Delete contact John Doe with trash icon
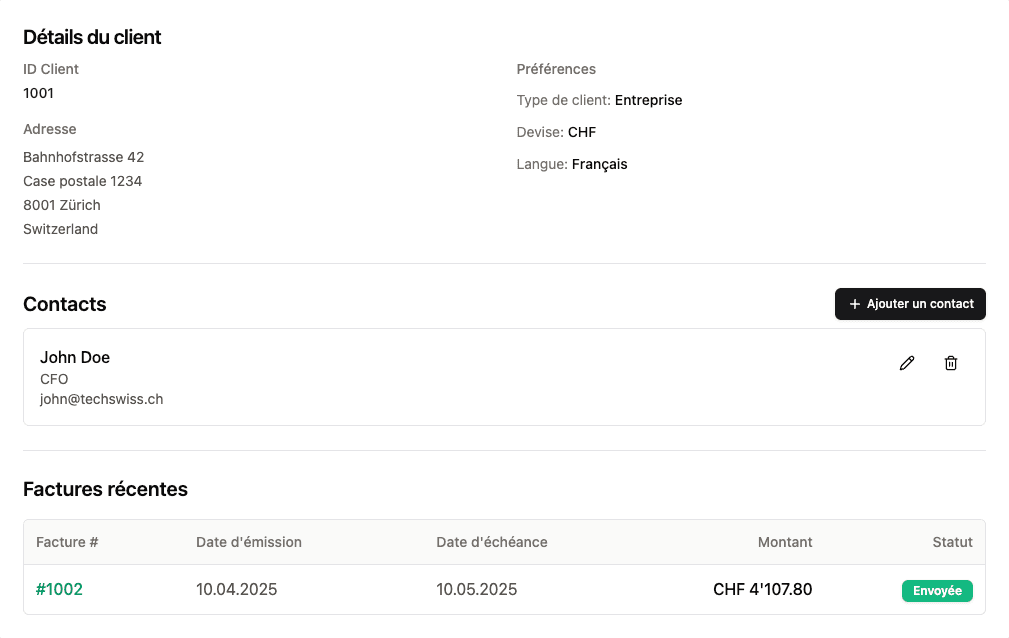1009x638 pixels. click(x=951, y=363)
